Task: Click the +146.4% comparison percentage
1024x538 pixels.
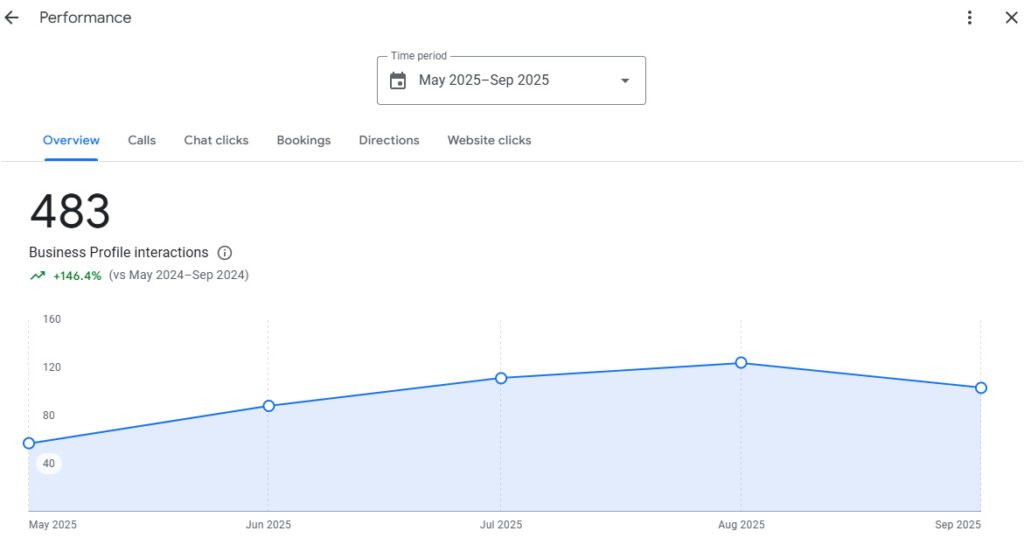Action: click(77, 276)
